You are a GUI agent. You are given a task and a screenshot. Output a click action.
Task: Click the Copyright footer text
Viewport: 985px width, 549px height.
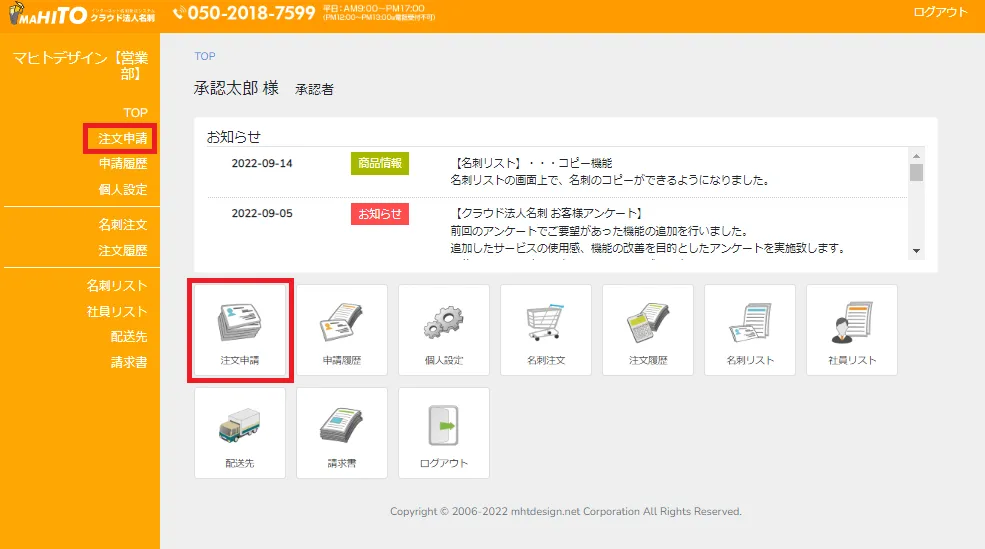[x=565, y=511]
